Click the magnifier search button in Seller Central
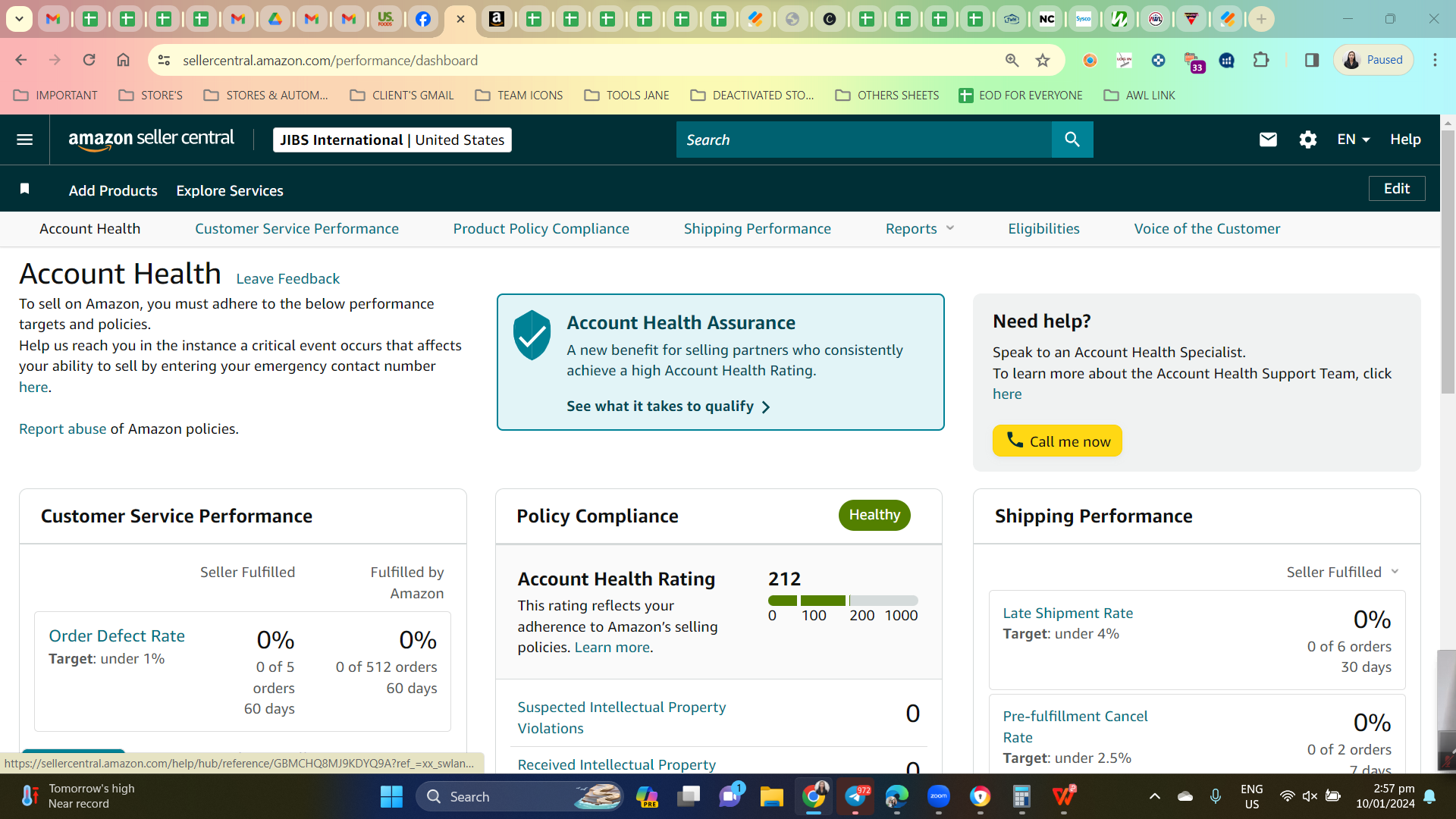This screenshot has height=819, width=1456. click(x=1072, y=140)
